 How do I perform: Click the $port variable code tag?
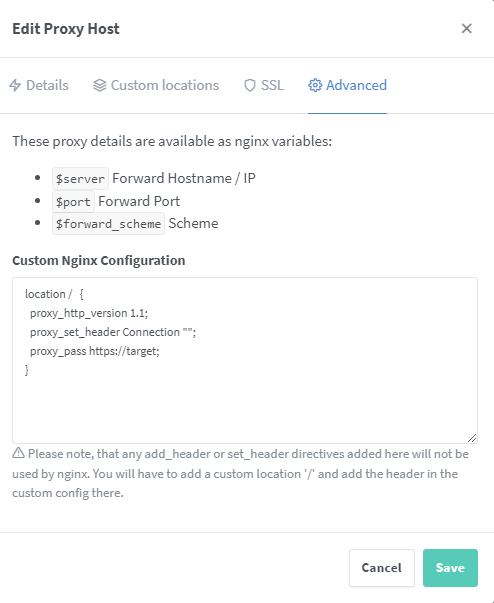point(73,201)
